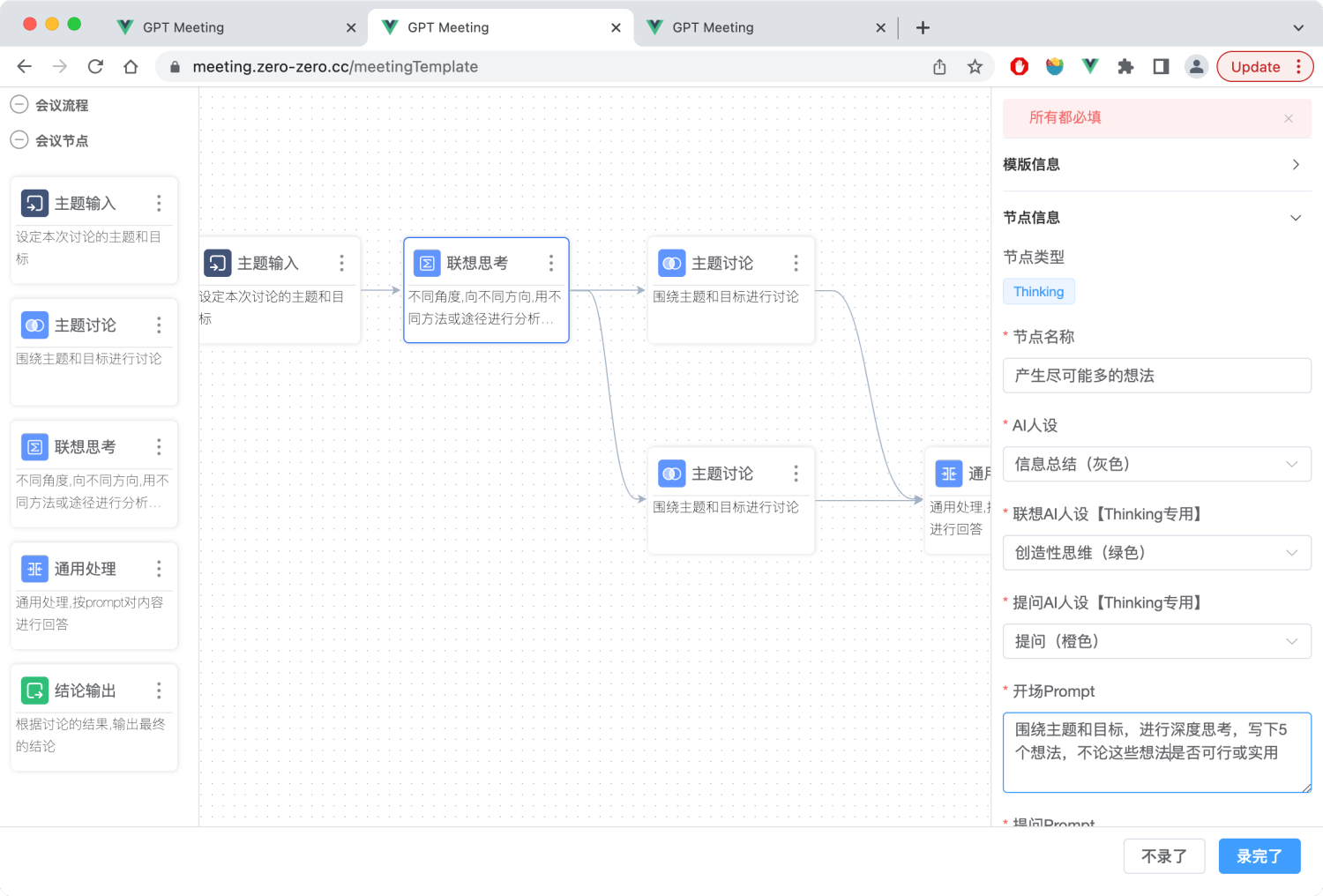Screen dimensions: 1323x896
Task: Click the 通用处理 node icon on the canvas
Action: click(x=949, y=474)
